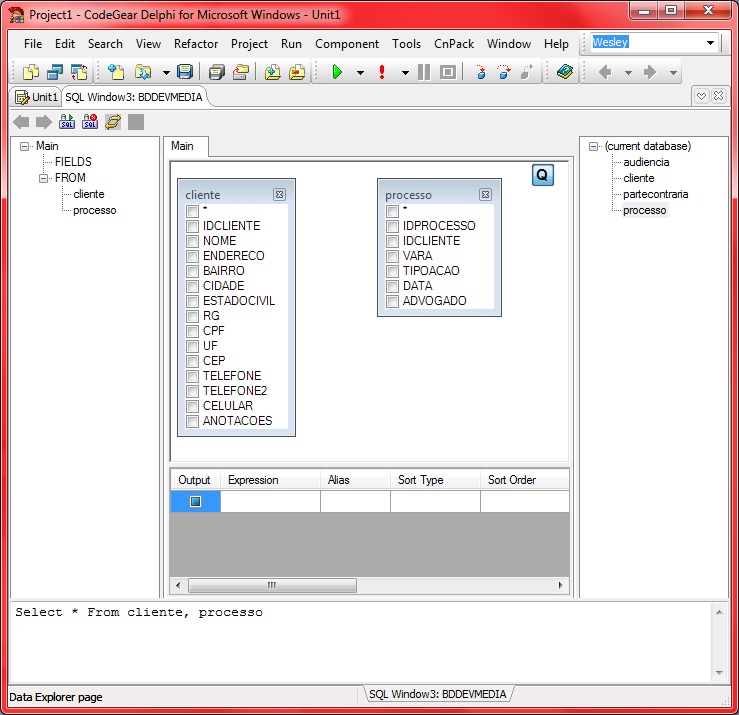Screen dimensions: 739x715
Task: Open the Wesley layout dropdown
Action: [711, 43]
